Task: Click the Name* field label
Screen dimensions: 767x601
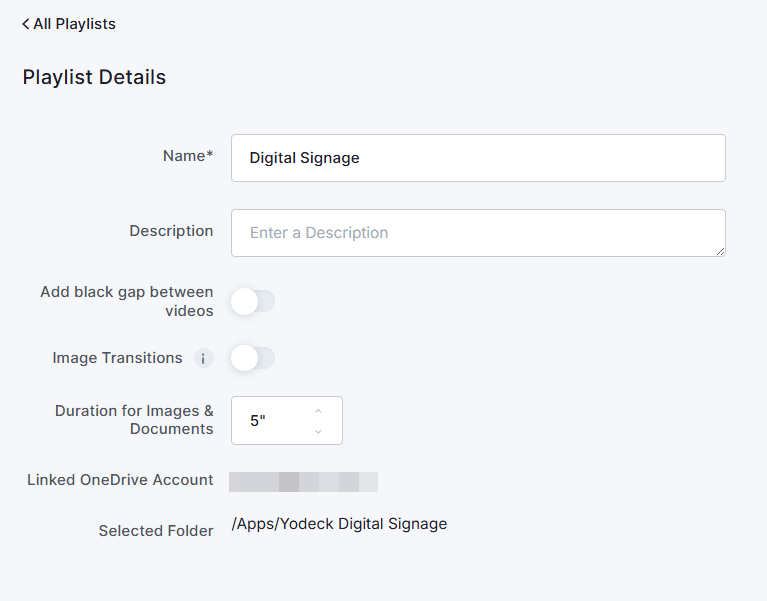Action: click(188, 156)
